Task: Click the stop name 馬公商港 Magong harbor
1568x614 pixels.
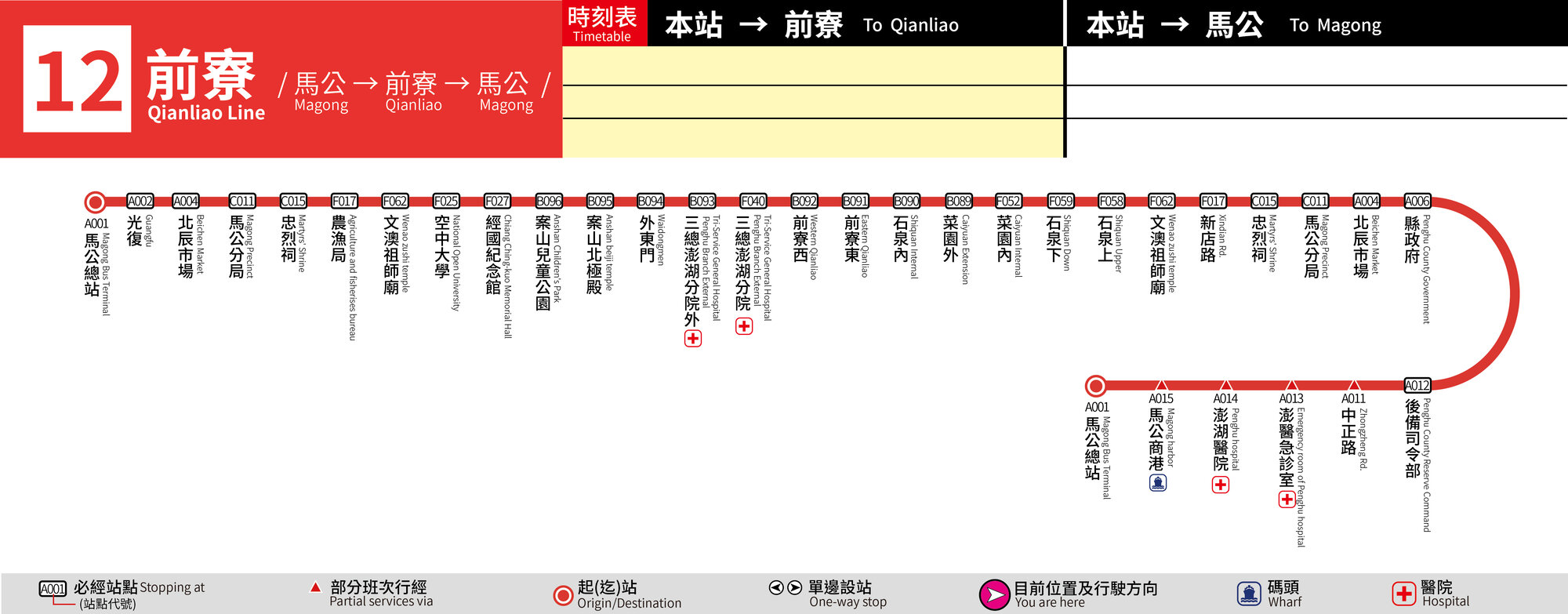Action: click(x=1162, y=438)
